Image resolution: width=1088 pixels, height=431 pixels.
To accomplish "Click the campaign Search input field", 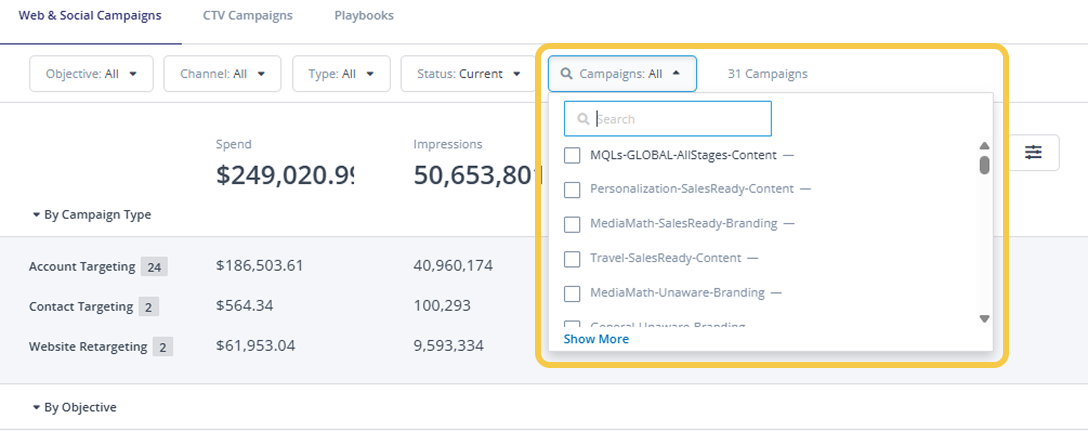I will pyautogui.click(x=668, y=119).
